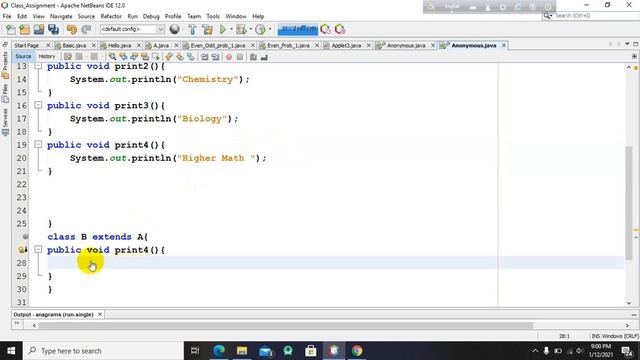The width and height of the screenshot is (640, 360).
Task: Click the Stop Macro Recording square icon
Action: point(240,57)
